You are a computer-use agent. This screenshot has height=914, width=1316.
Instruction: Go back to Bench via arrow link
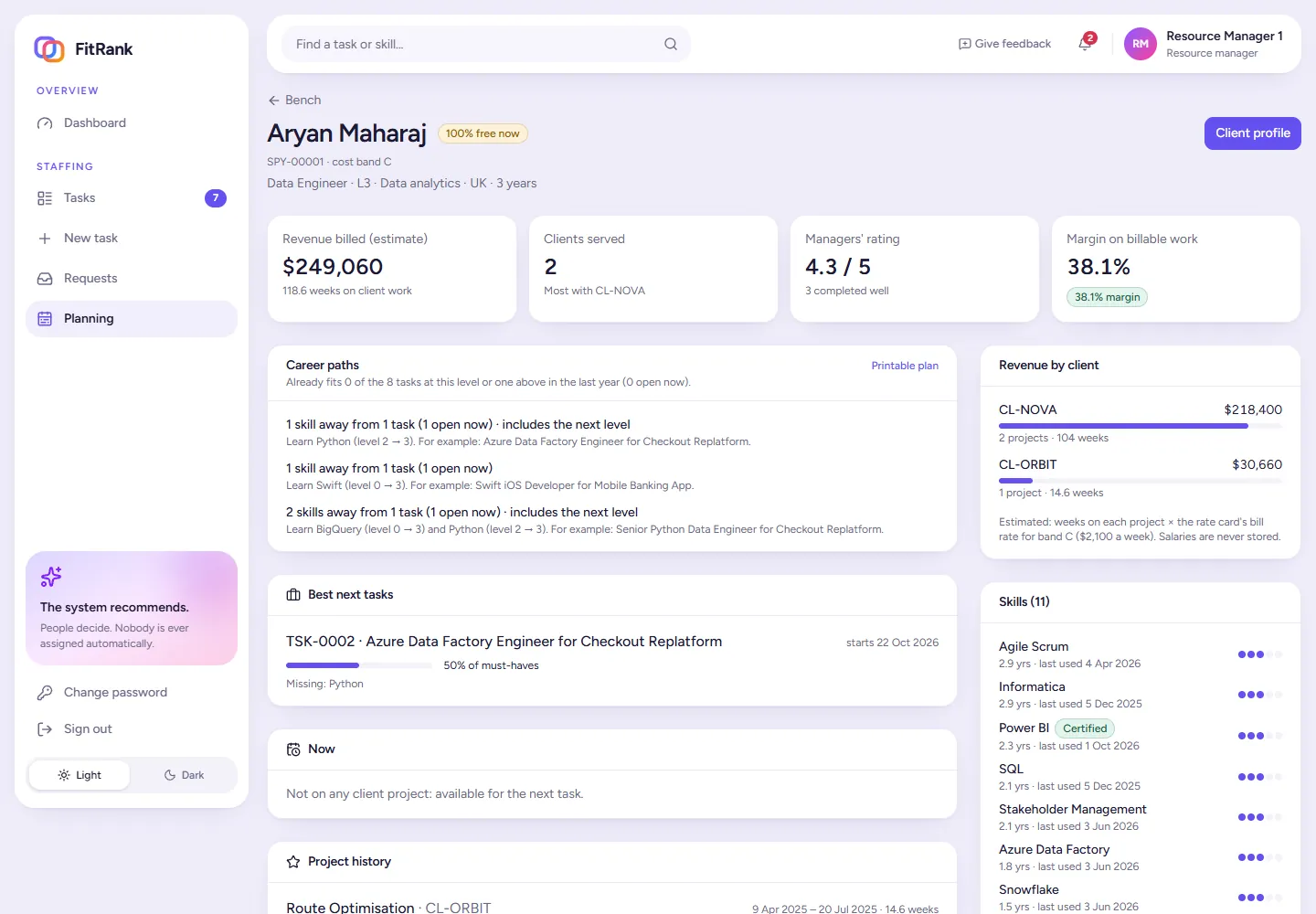click(294, 101)
